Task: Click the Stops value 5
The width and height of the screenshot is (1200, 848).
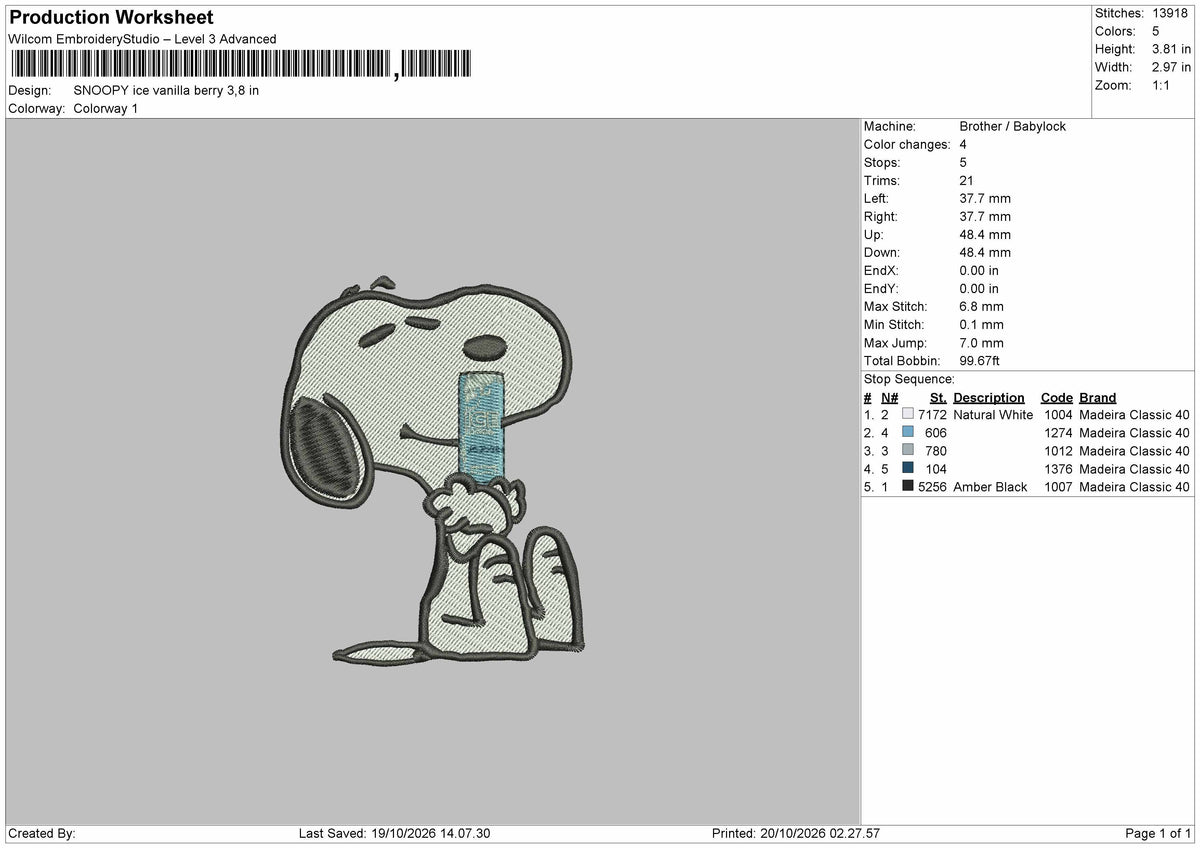Action: tap(963, 162)
